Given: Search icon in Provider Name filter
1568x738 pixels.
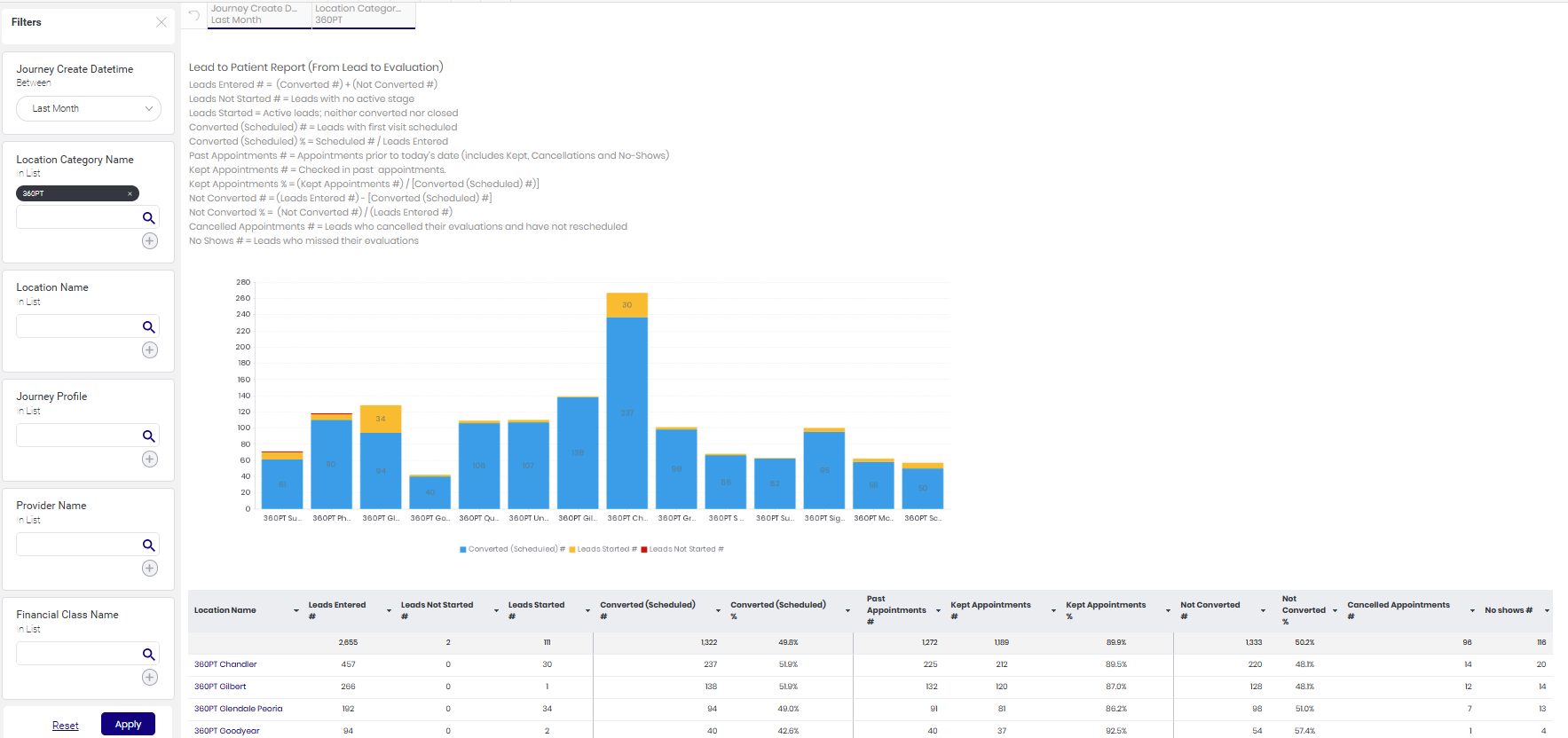Looking at the screenshot, I should (x=149, y=546).
